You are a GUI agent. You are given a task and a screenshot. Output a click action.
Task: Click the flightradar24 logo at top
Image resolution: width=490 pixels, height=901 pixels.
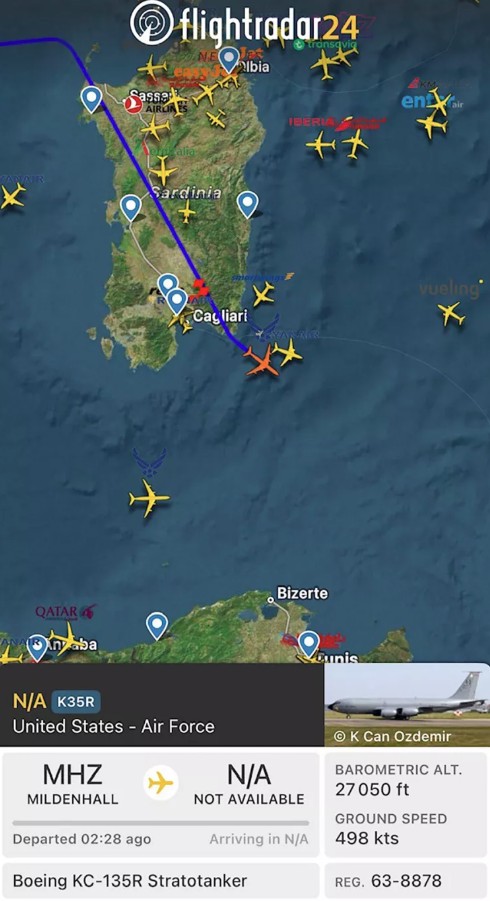pyautogui.click(x=244, y=24)
